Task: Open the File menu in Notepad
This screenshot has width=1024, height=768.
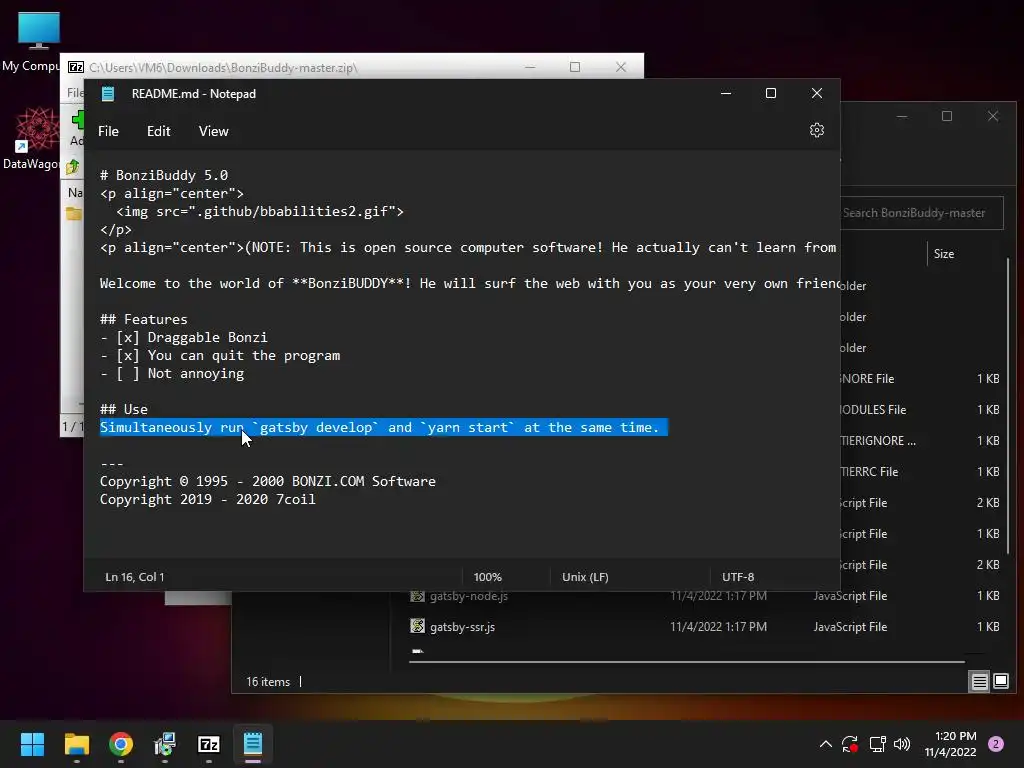Action: pos(108,131)
